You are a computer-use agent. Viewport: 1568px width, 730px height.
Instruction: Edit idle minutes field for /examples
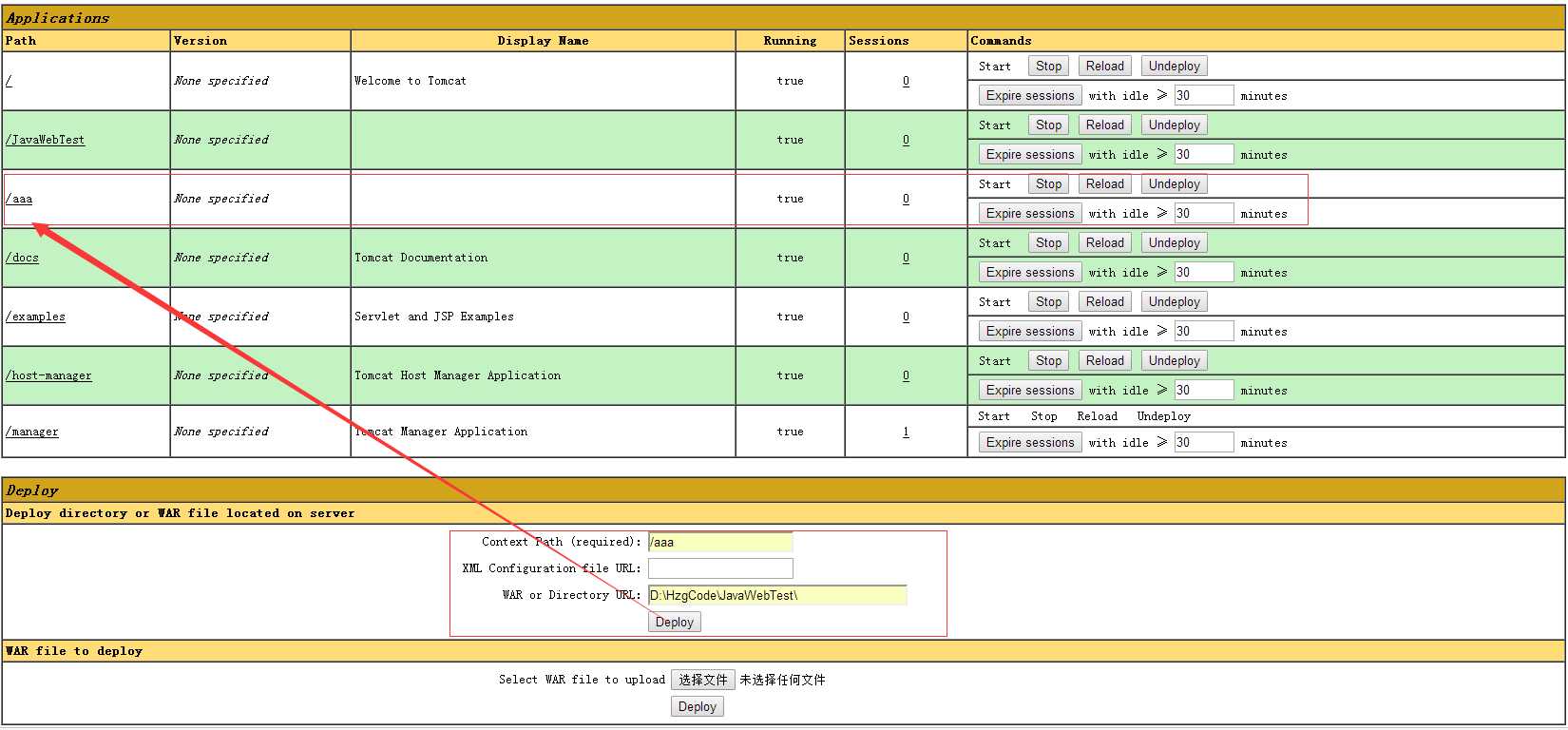point(1204,331)
